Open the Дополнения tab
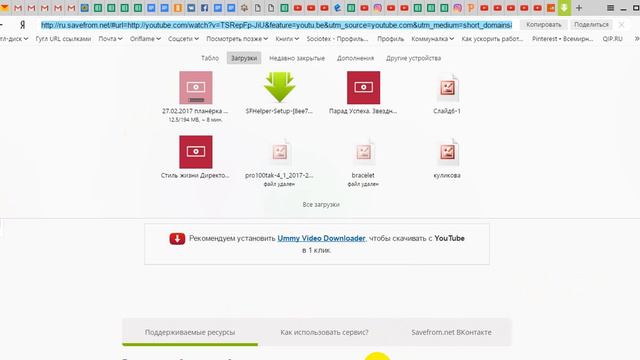The image size is (640, 360). point(356,58)
